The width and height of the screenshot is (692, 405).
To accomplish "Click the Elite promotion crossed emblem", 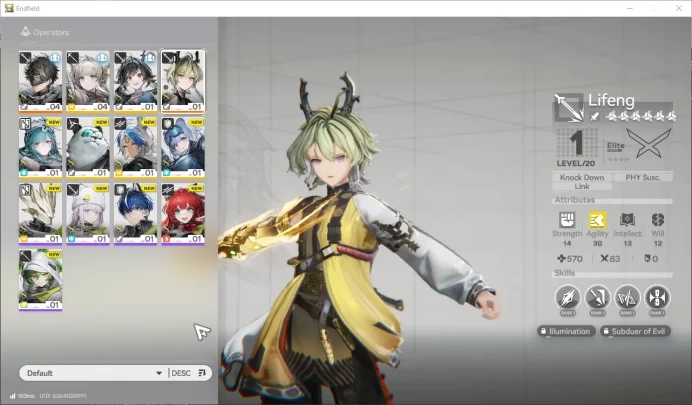I will (x=649, y=143).
